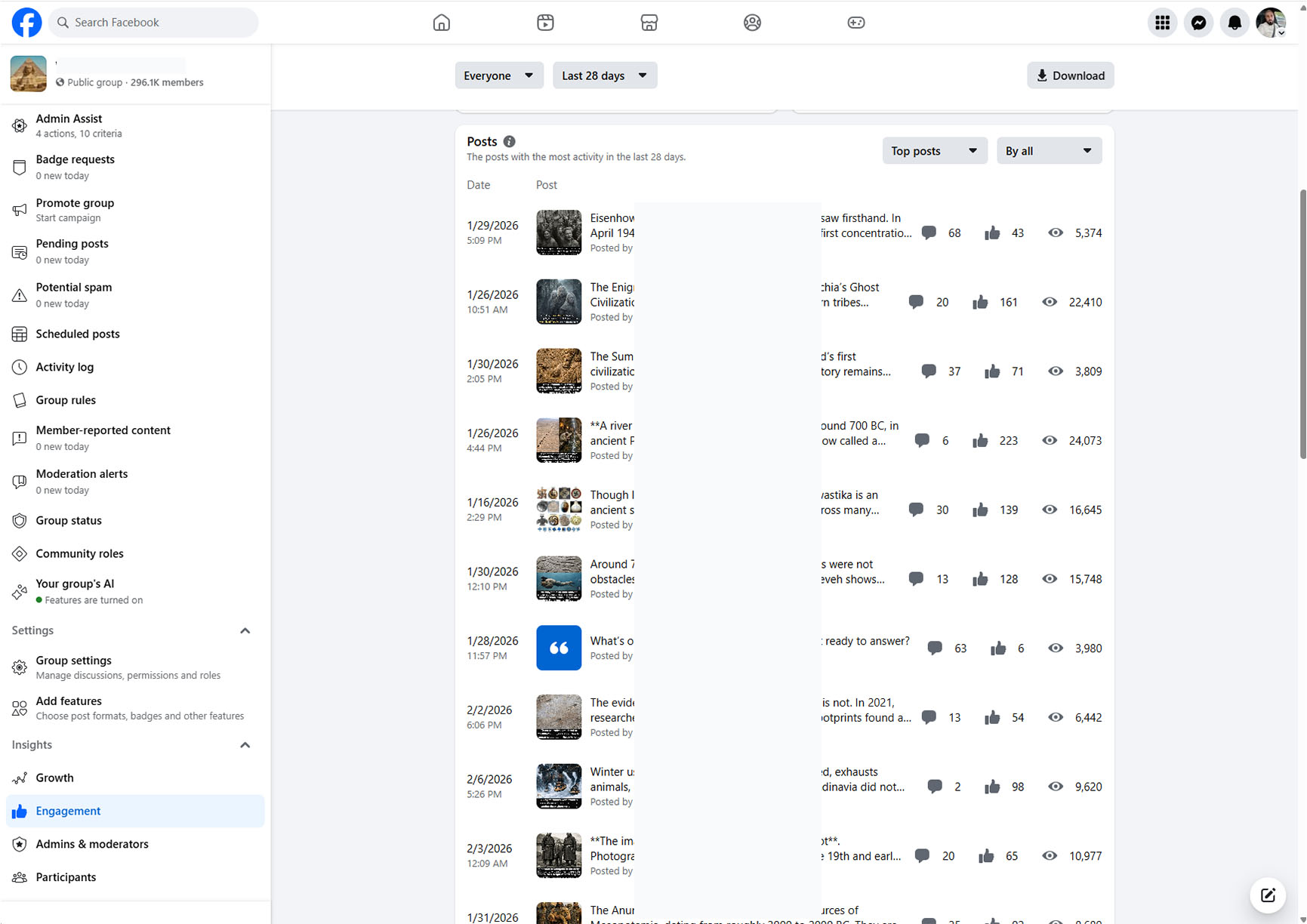Click the Posts info icon
This screenshot has width=1307, height=924.
point(510,142)
